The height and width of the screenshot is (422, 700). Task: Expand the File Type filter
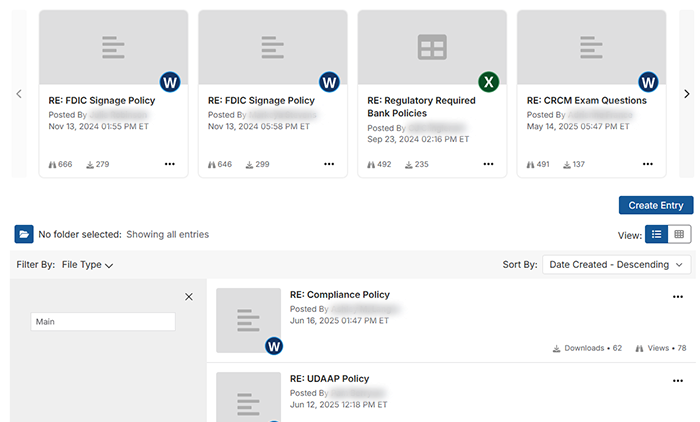87,265
